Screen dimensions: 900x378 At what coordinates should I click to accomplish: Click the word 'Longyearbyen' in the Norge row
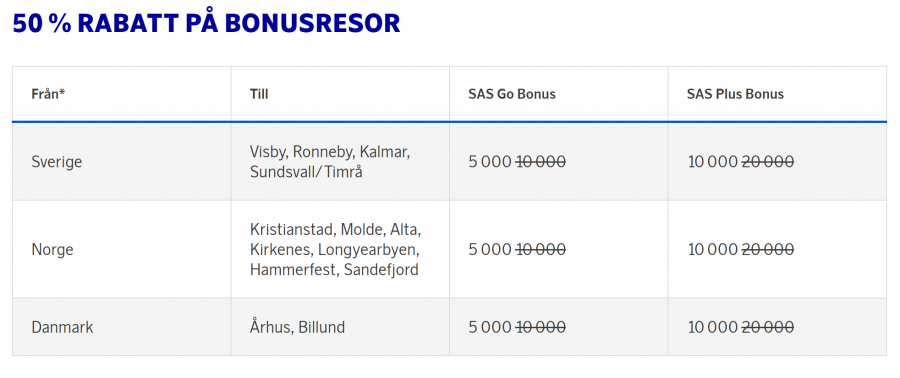tap(368, 250)
